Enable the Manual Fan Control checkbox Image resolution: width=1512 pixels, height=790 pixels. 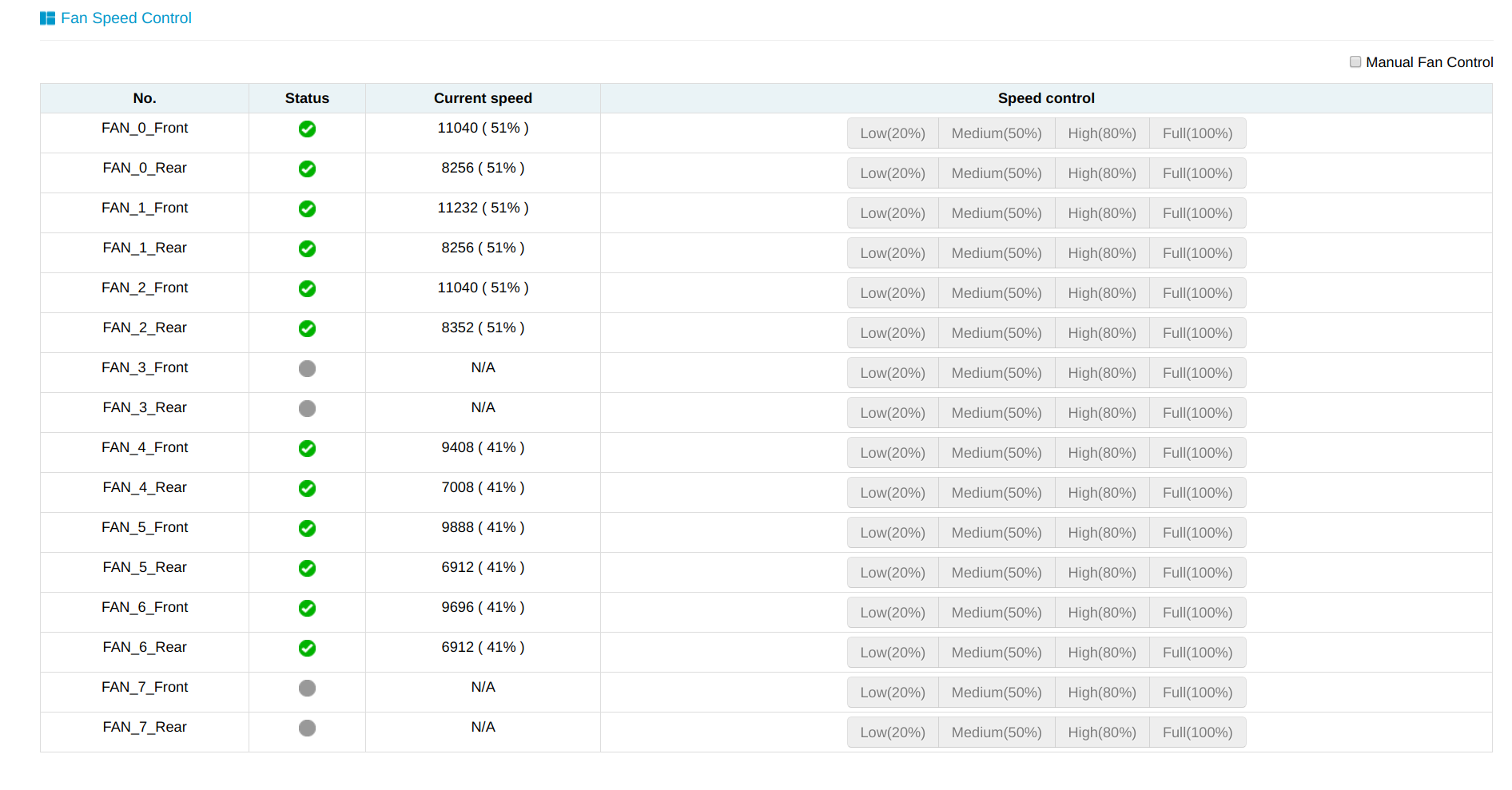1355,62
